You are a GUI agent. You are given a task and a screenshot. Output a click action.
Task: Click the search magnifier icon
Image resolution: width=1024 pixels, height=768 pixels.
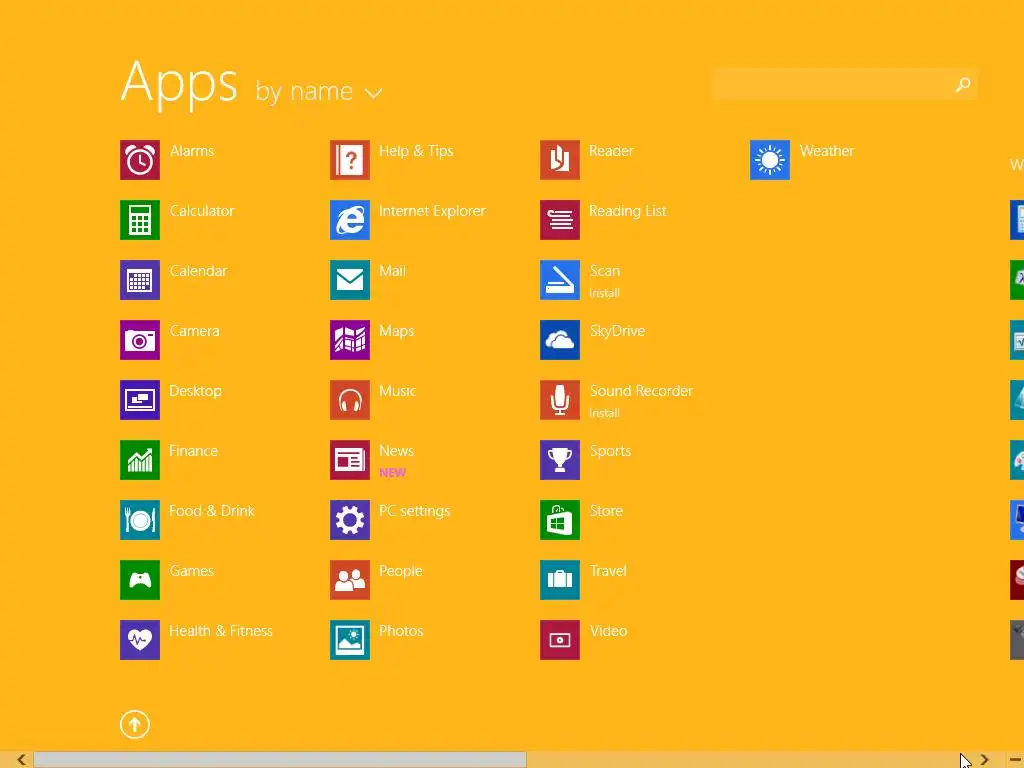(963, 84)
